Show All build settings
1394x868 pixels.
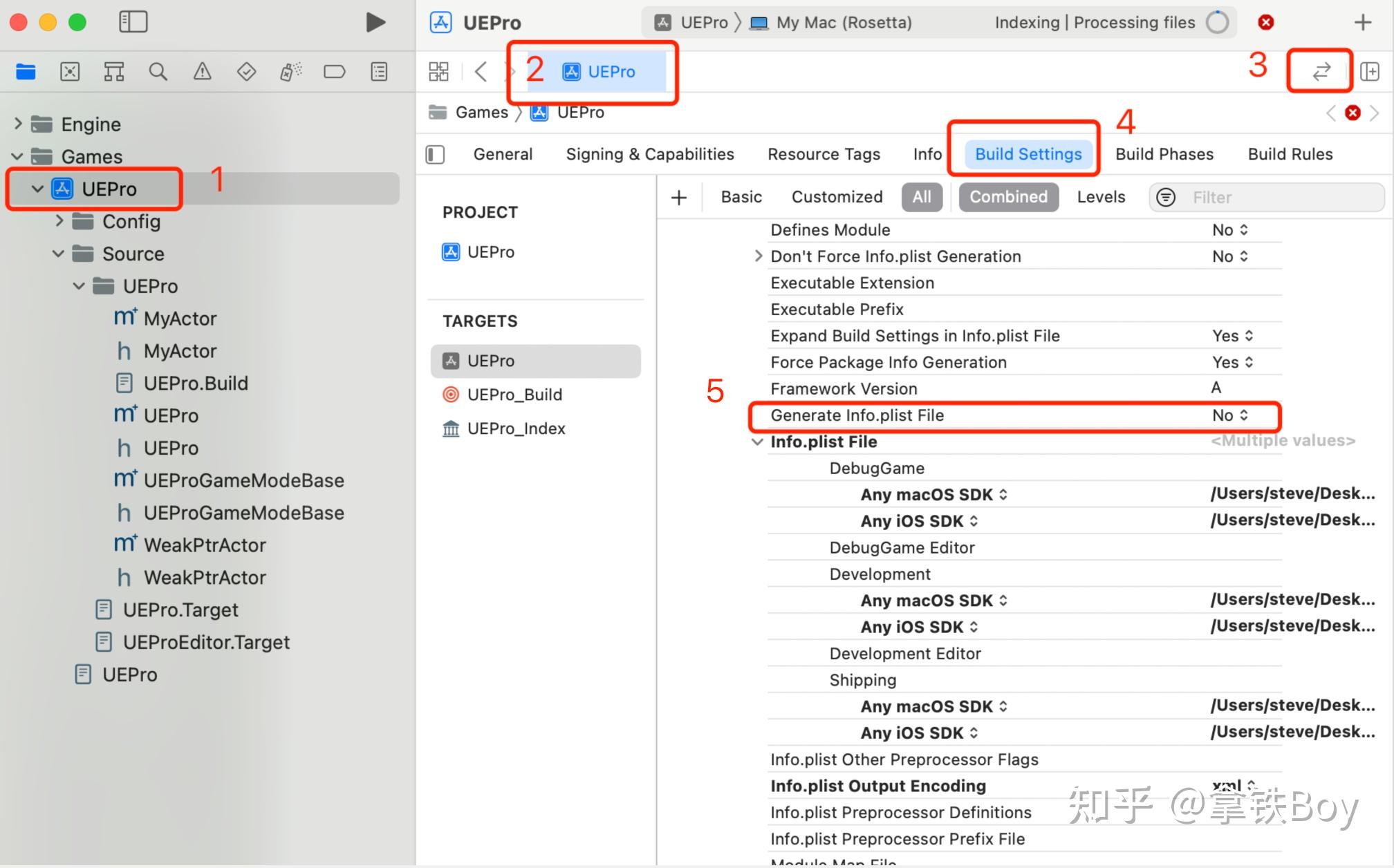click(922, 198)
